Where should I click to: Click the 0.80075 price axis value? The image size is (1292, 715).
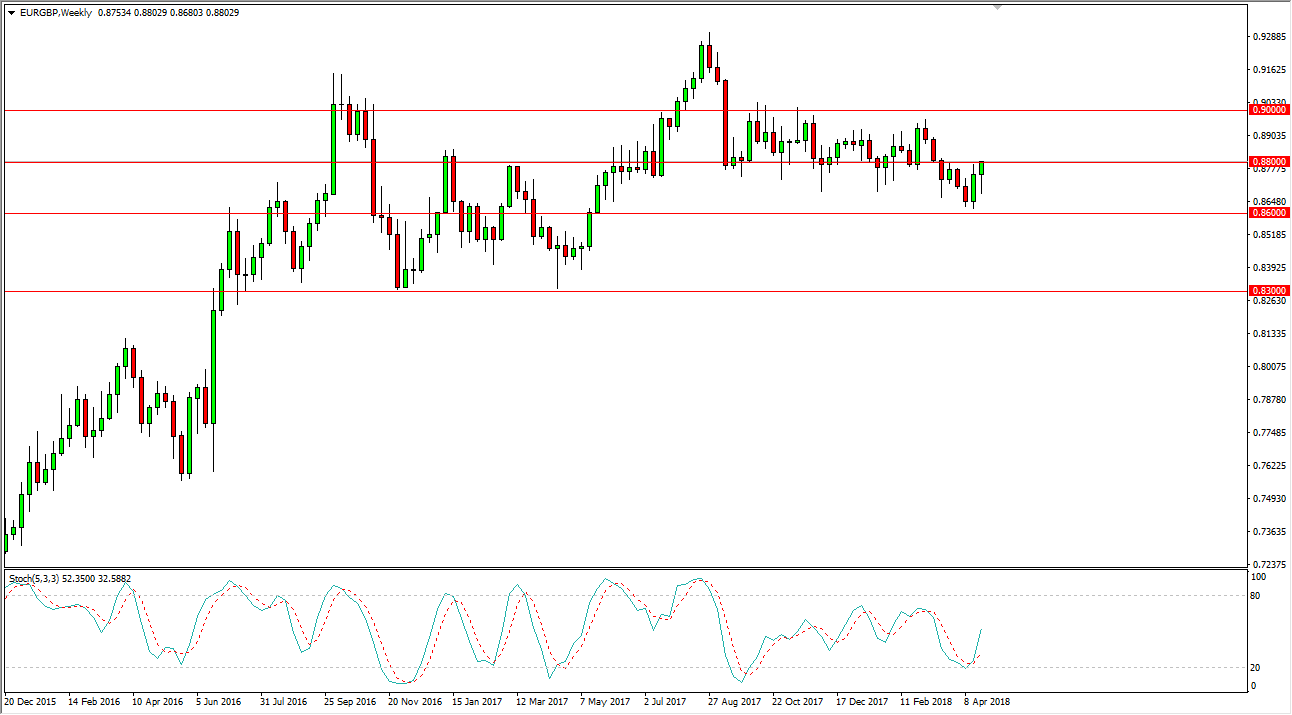coord(1268,367)
